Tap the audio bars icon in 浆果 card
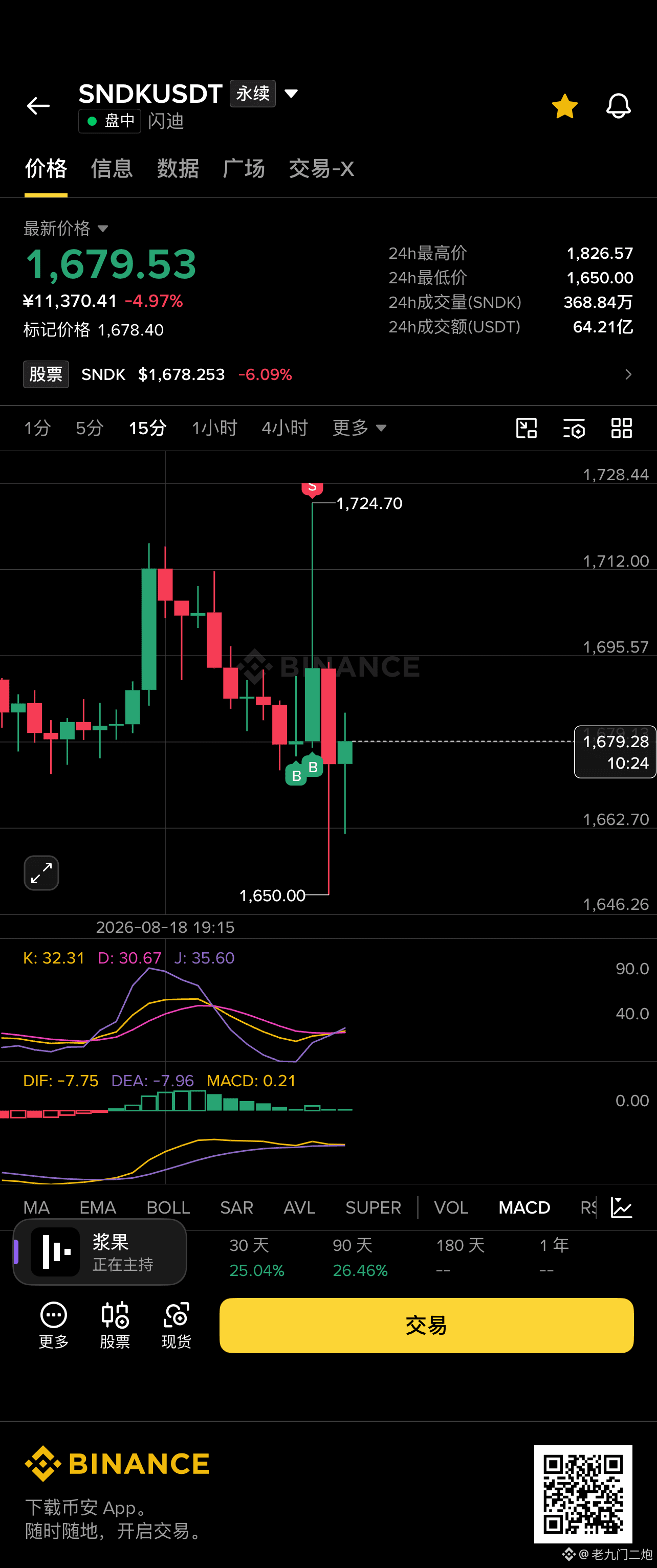Viewport: 657px width, 1568px height. pos(55,1251)
